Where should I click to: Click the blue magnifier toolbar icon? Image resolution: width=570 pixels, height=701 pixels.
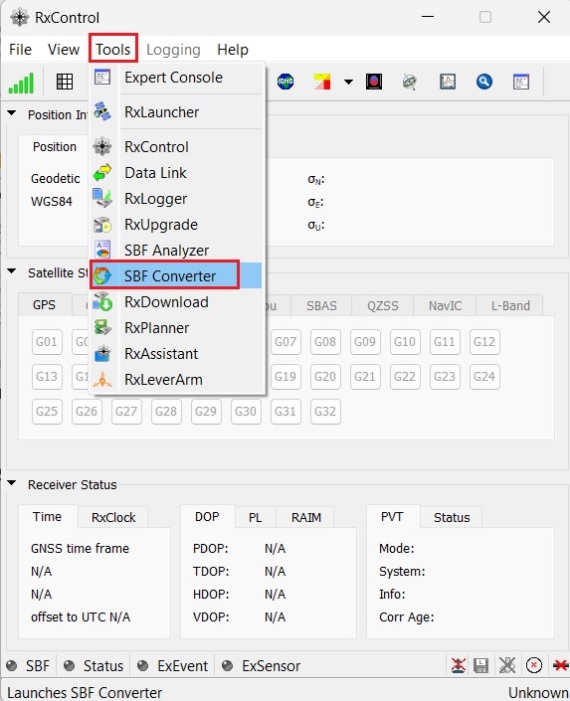[x=484, y=82]
